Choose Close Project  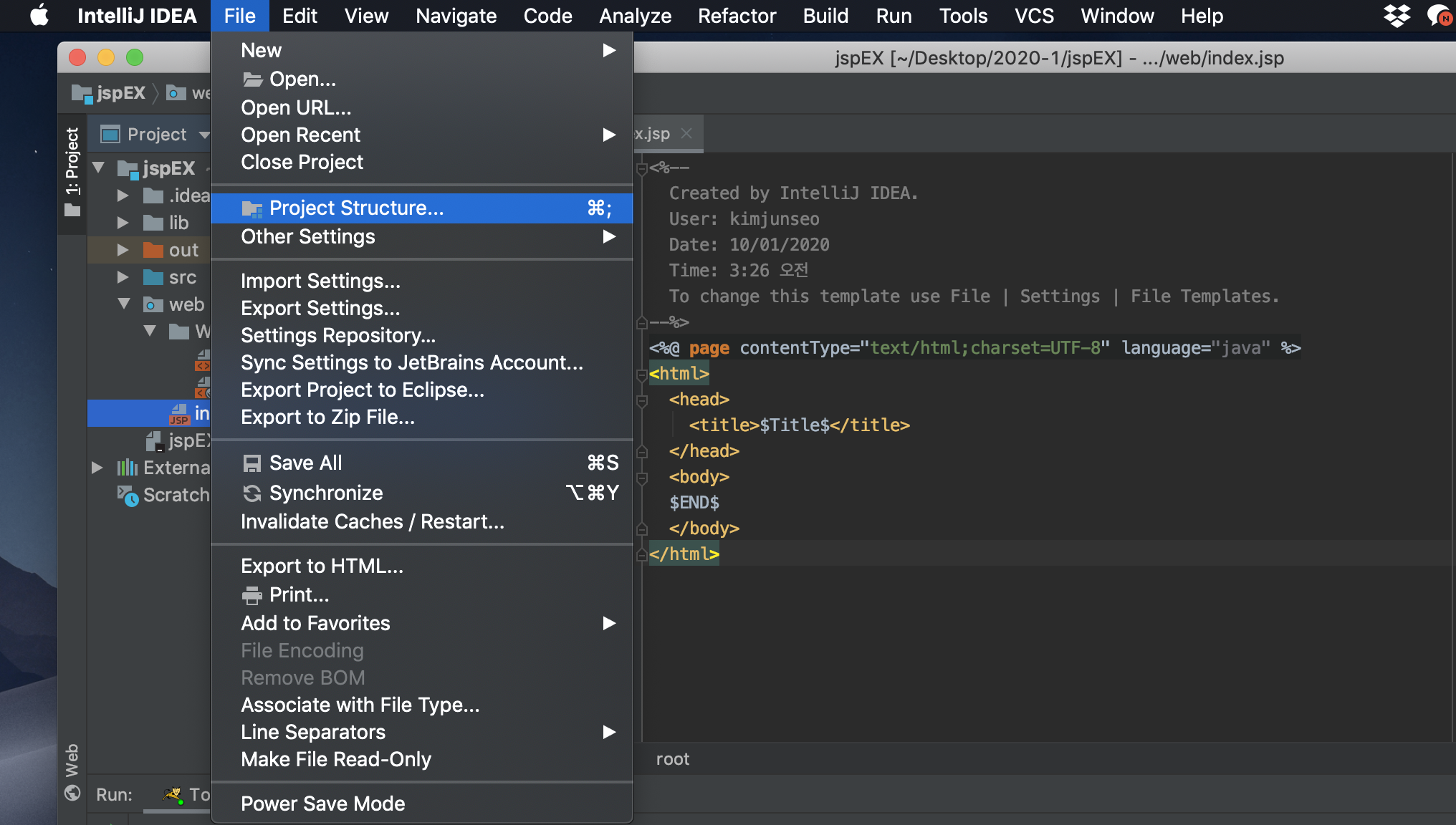click(422, 162)
